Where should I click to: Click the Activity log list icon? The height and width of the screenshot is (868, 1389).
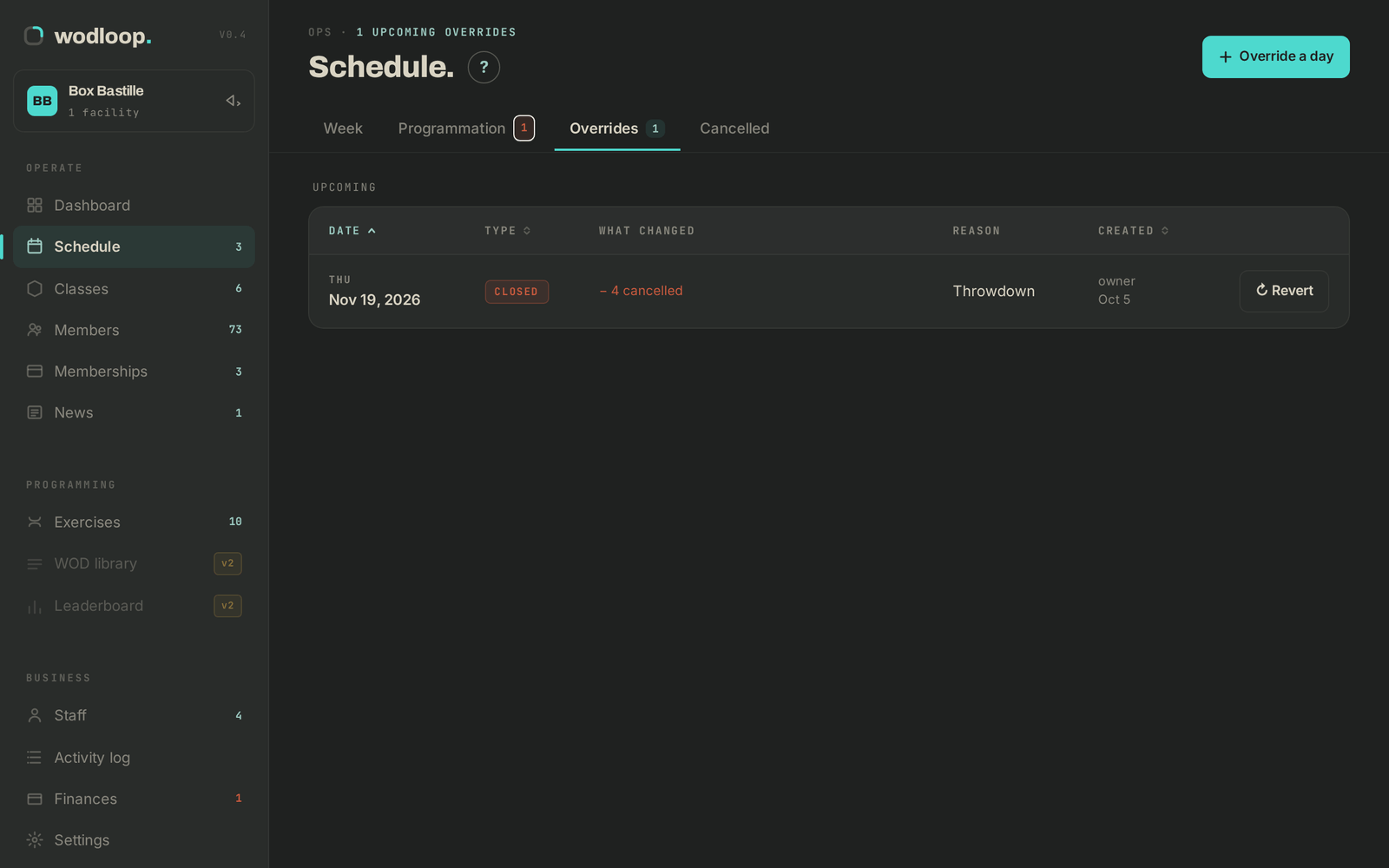(x=35, y=758)
